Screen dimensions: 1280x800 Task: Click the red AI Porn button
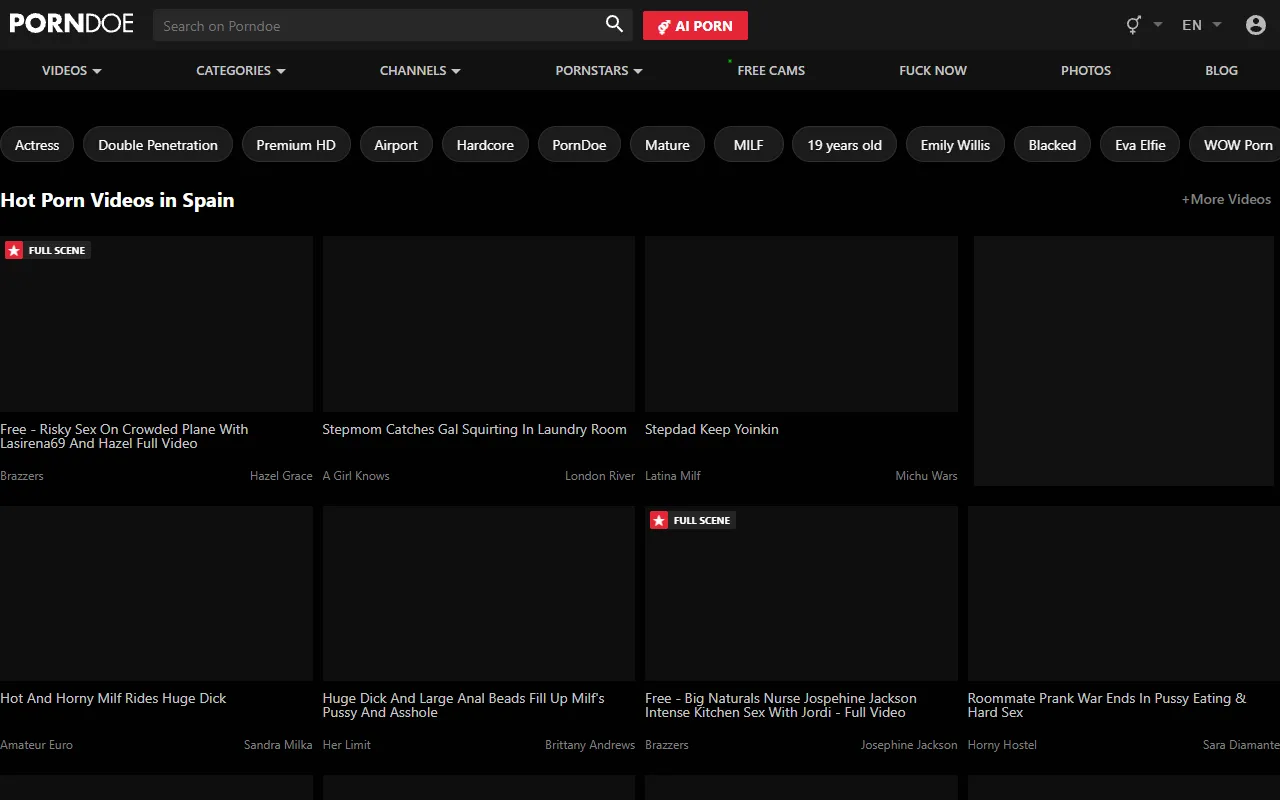[695, 26]
